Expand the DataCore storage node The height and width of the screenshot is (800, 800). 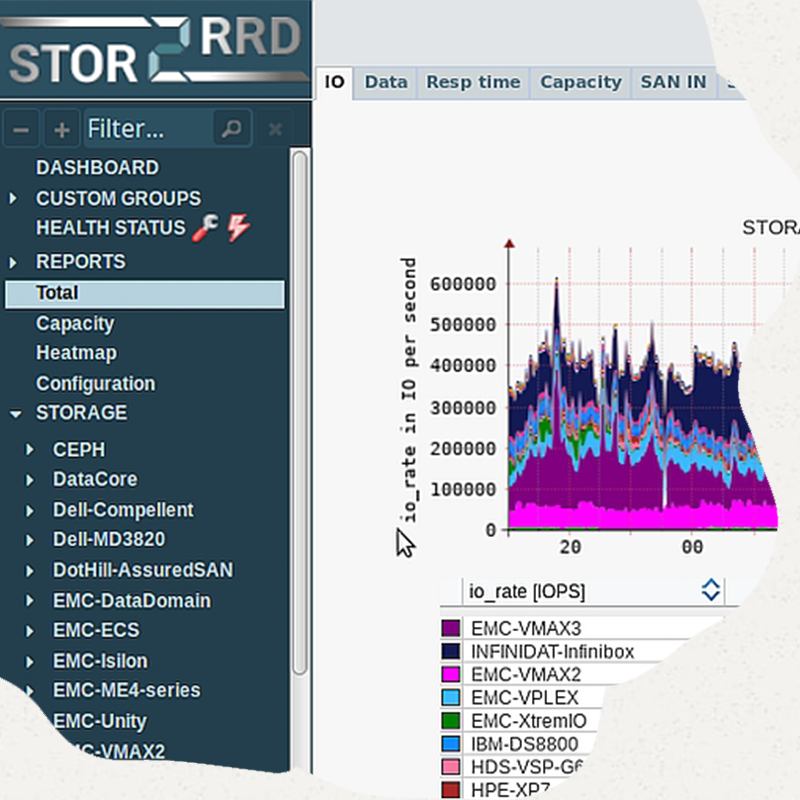click(30, 480)
